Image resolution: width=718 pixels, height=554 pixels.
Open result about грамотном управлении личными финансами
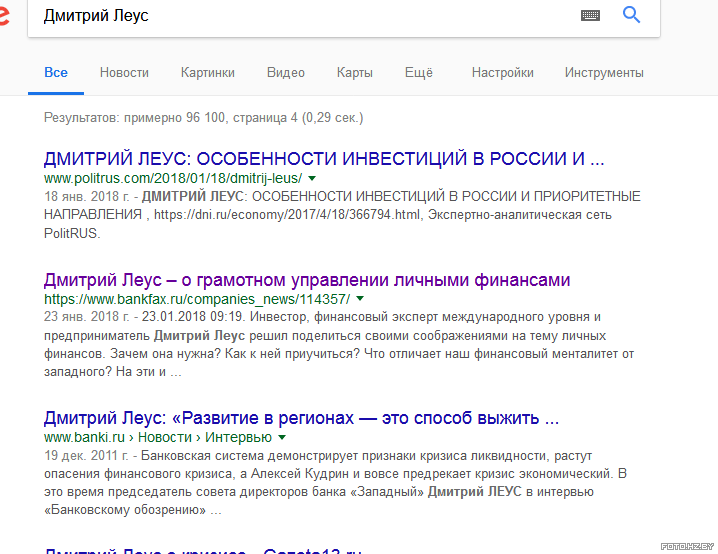(307, 280)
